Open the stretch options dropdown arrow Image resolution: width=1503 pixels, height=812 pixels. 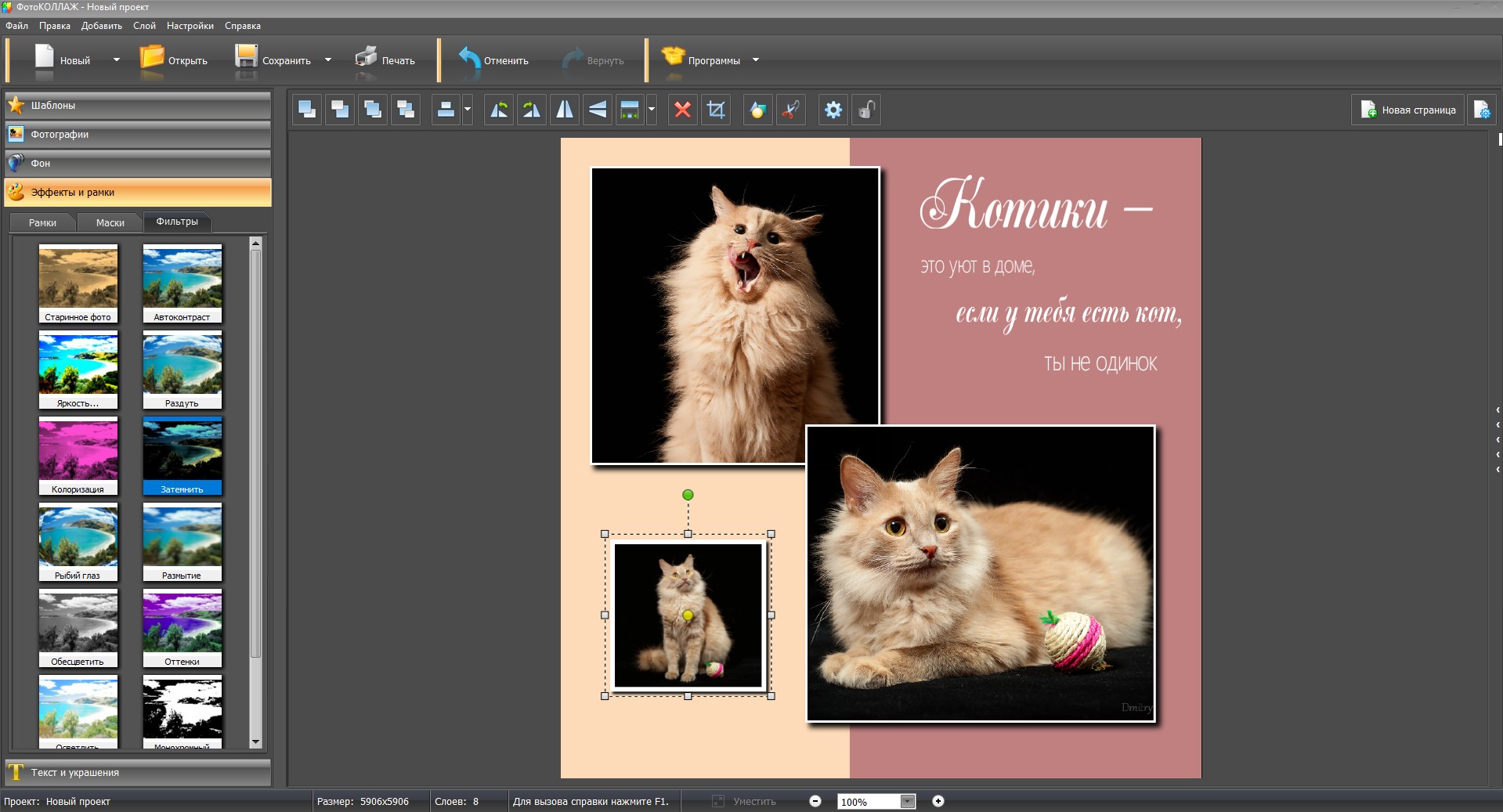tap(652, 110)
